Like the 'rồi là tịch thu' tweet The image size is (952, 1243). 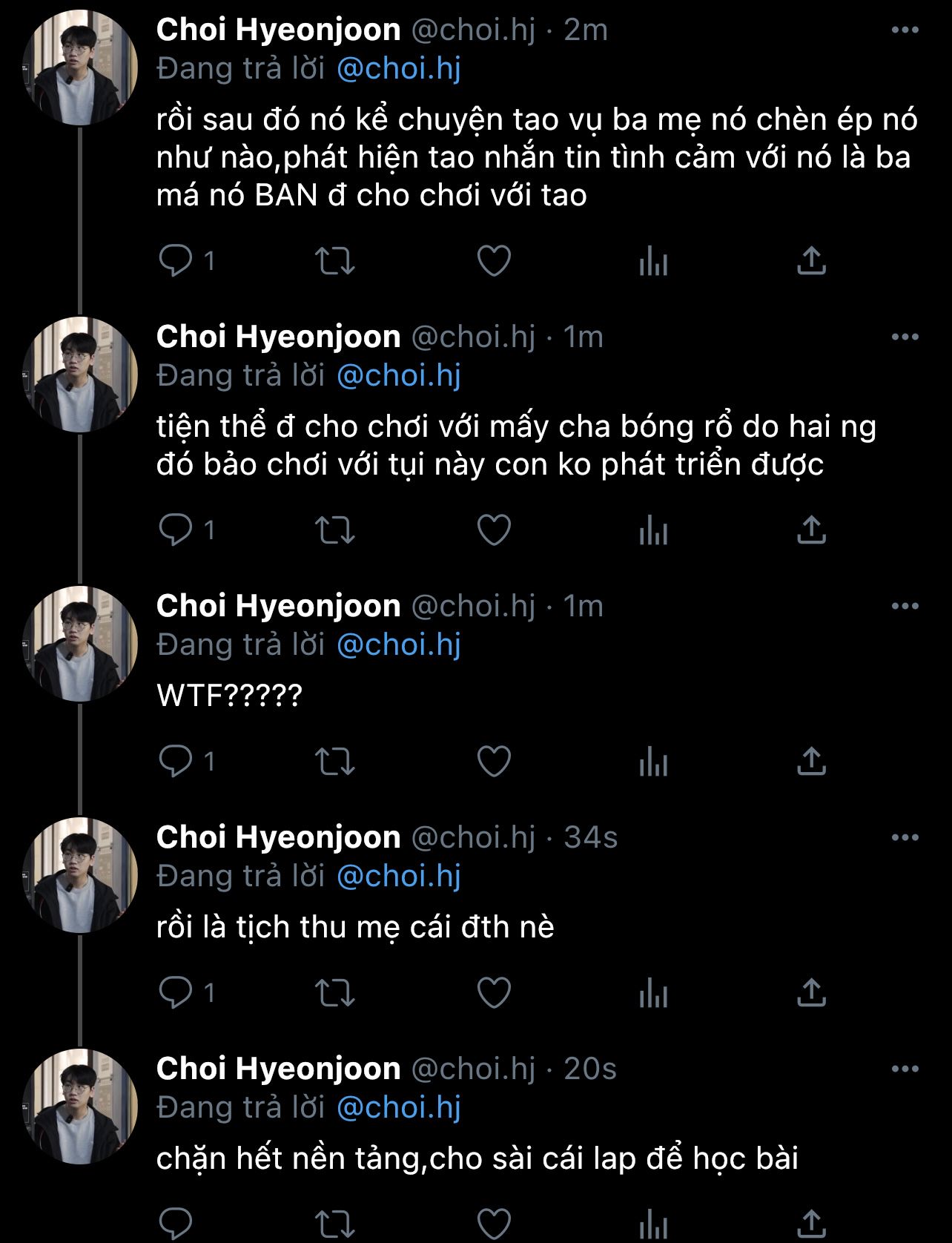(494, 993)
